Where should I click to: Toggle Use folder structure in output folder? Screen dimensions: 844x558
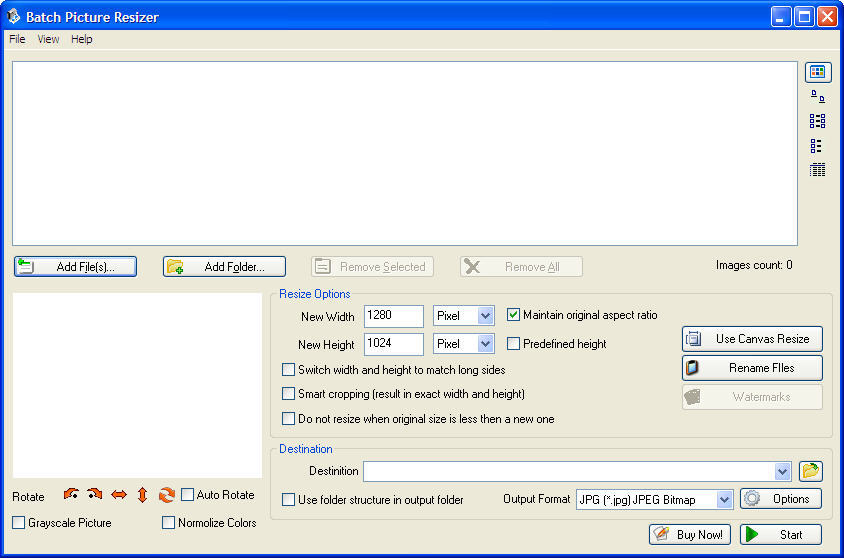[x=289, y=500]
